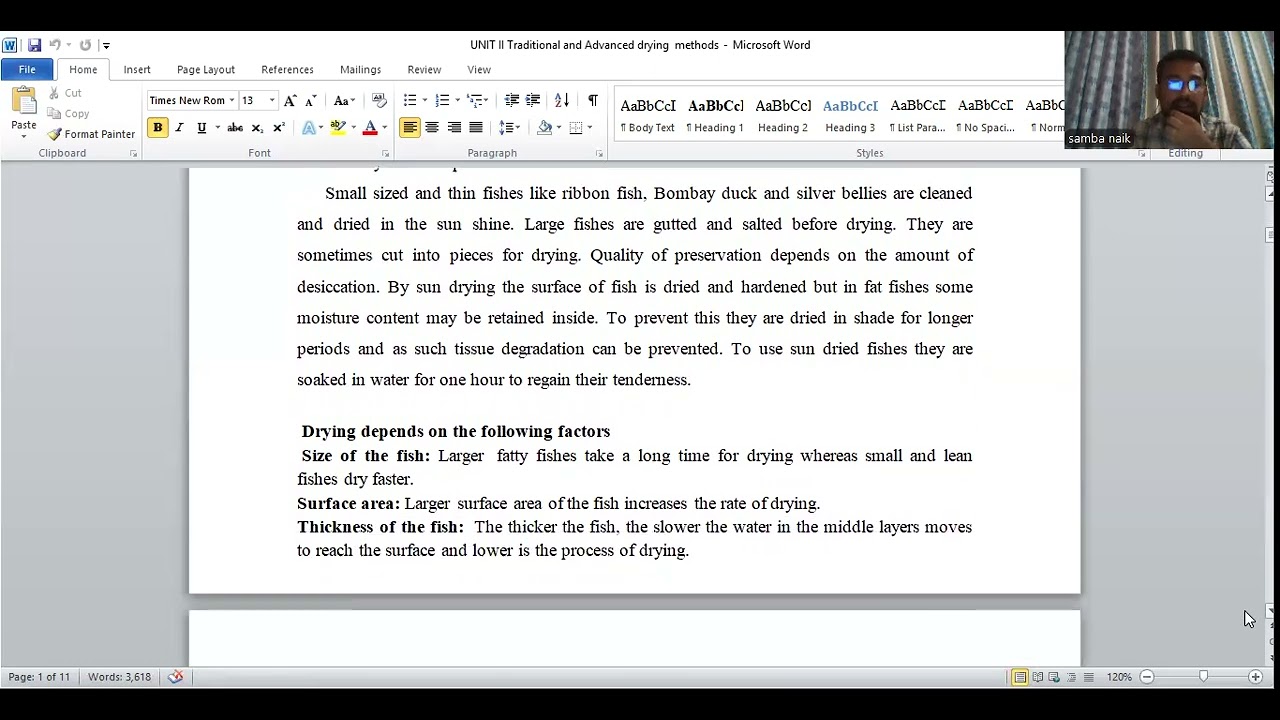The width and height of the screenshot is (1280, 720).
Task: Switch to the Insert tab
Action: (137, 70)
